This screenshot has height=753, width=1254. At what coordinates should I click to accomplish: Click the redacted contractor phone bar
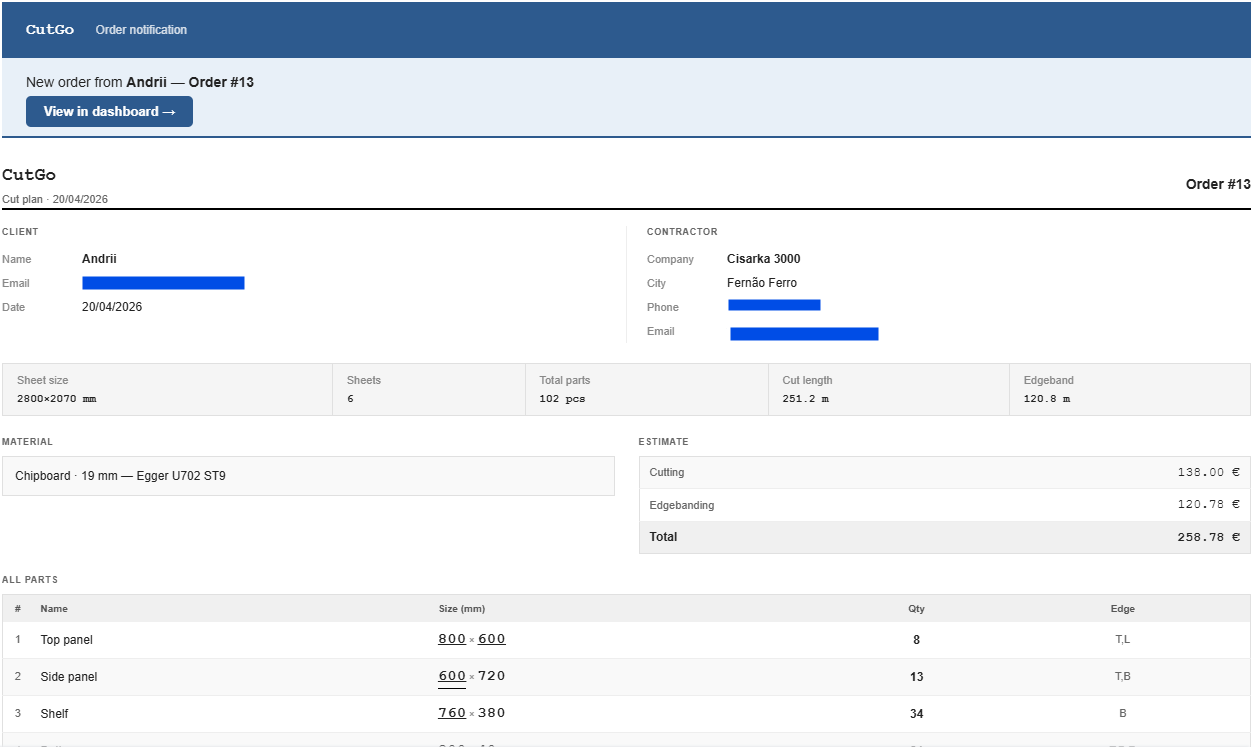774,305
